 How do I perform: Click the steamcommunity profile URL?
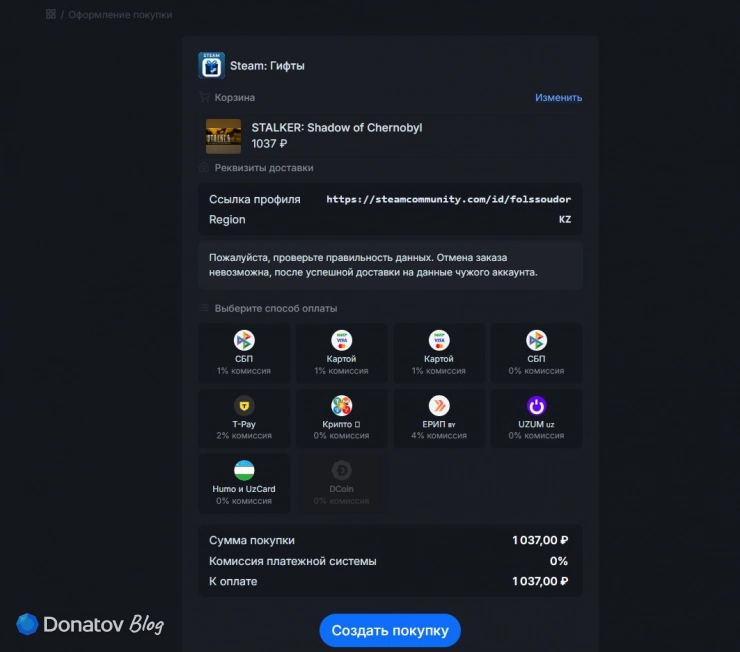coord(448,199)
